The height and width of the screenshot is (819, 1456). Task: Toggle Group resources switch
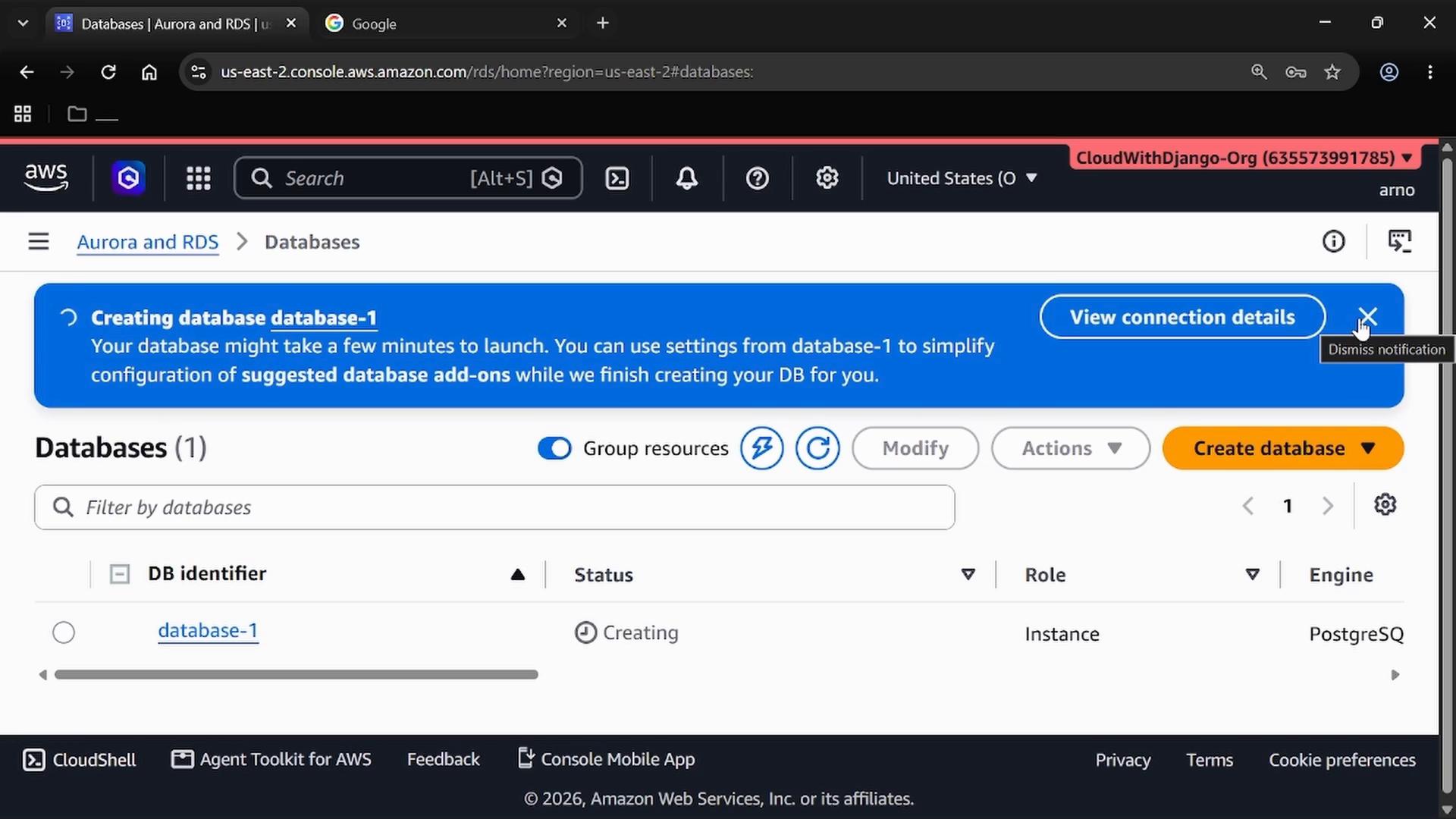pos(554,448)
